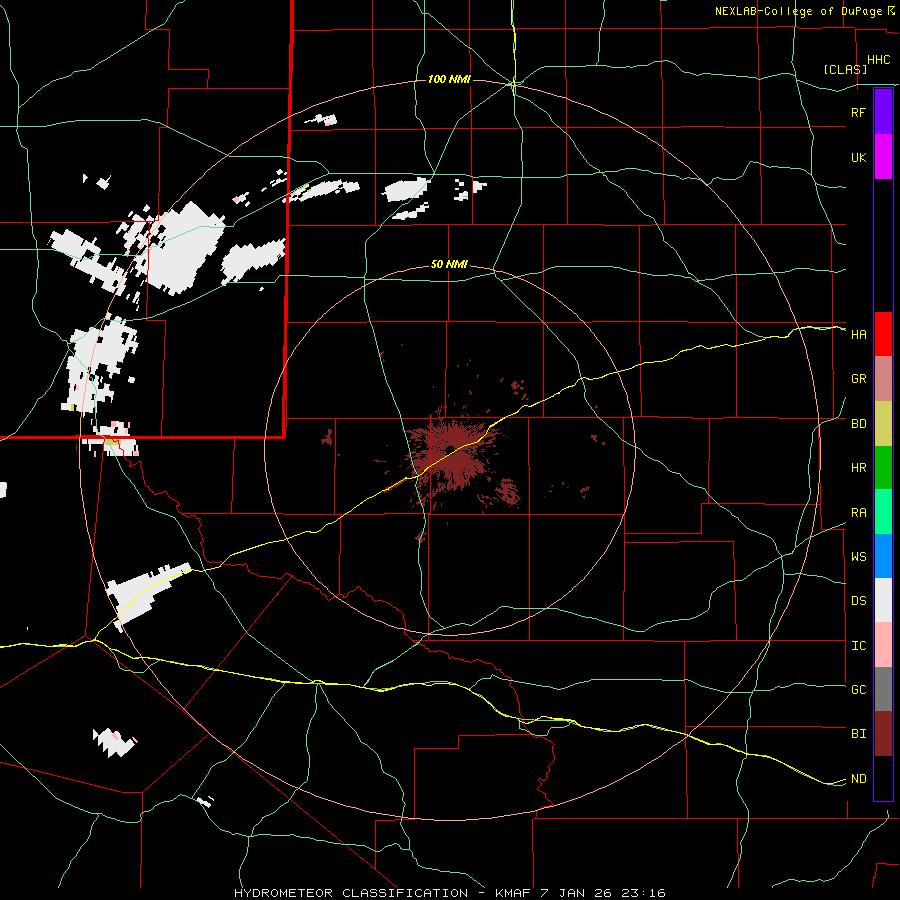This screenshot has width=900, height=900.
Task: Click the WS blue legend swatch
Action: pyautogui.click(x=883, y=556)
